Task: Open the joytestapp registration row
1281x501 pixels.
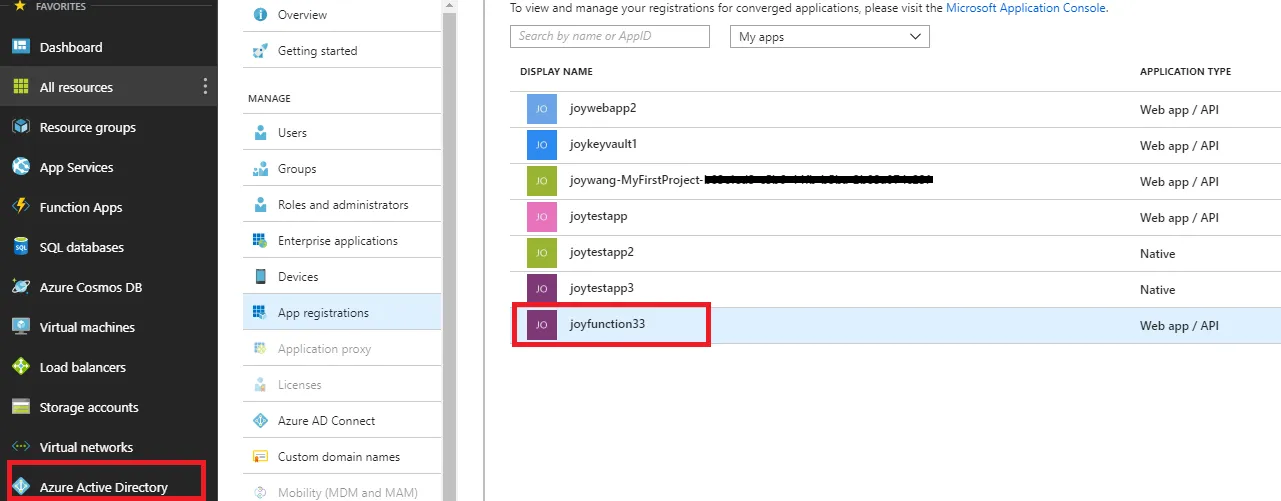Action: tap(896, 217)
